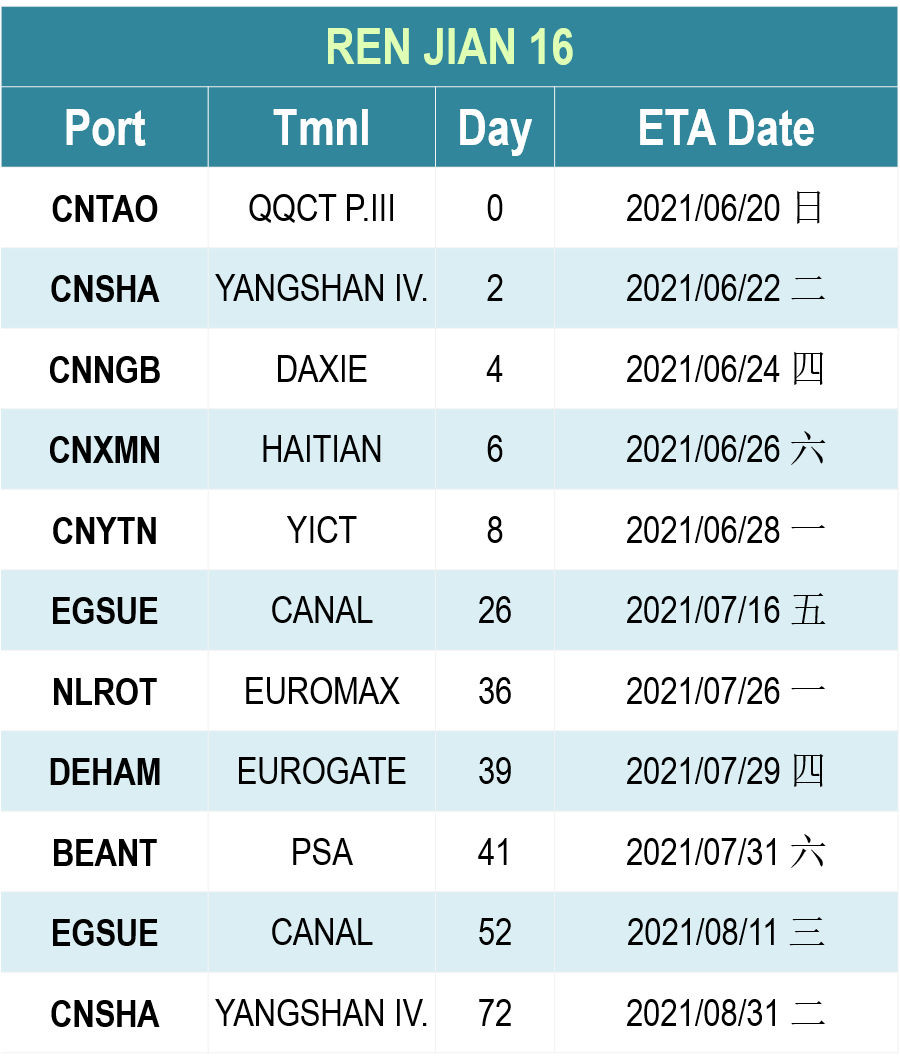Screen dimensions: 900x1059
Task: Click the YICT terminal cell
Action: tap(321, 530)
